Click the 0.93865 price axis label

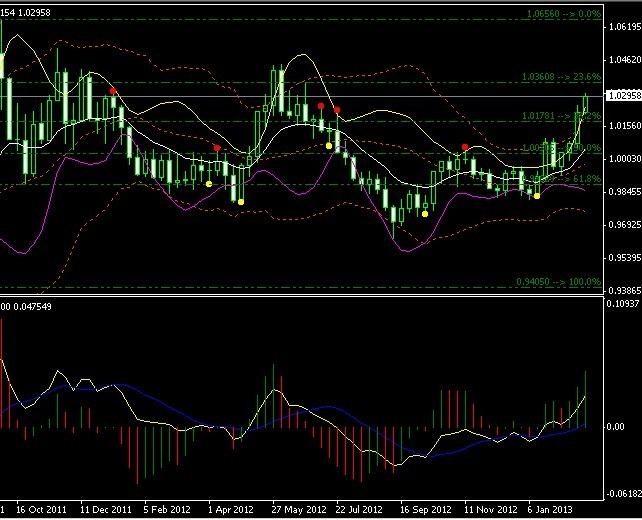(625, 291)
